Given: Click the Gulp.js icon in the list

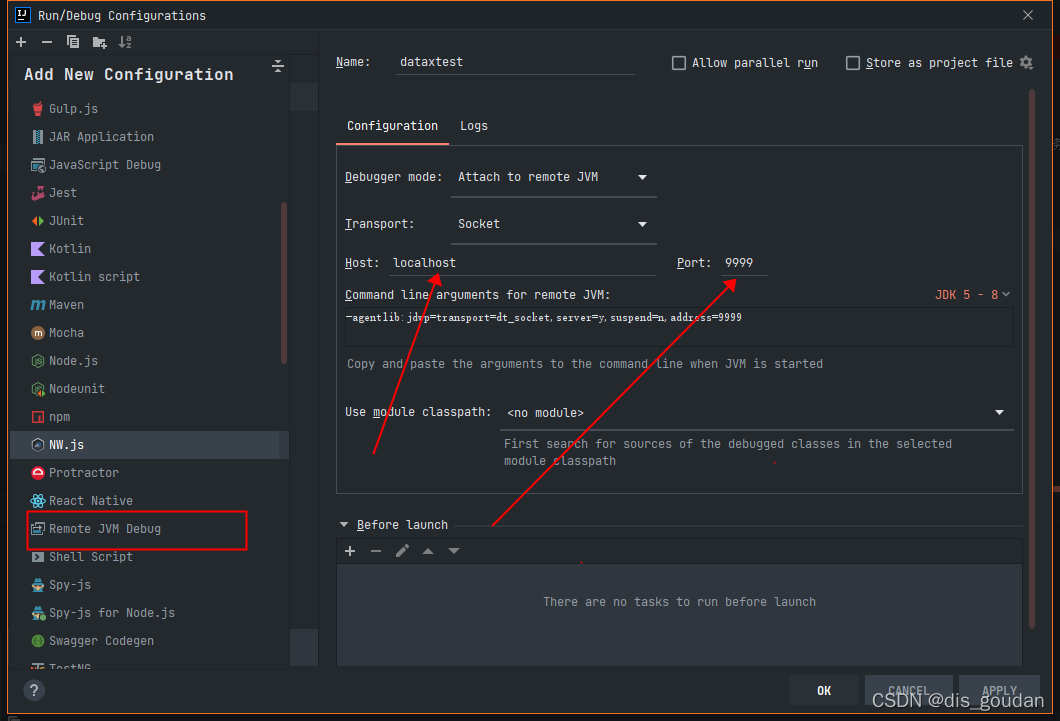Looking at the screenshot, I should 38,109.
